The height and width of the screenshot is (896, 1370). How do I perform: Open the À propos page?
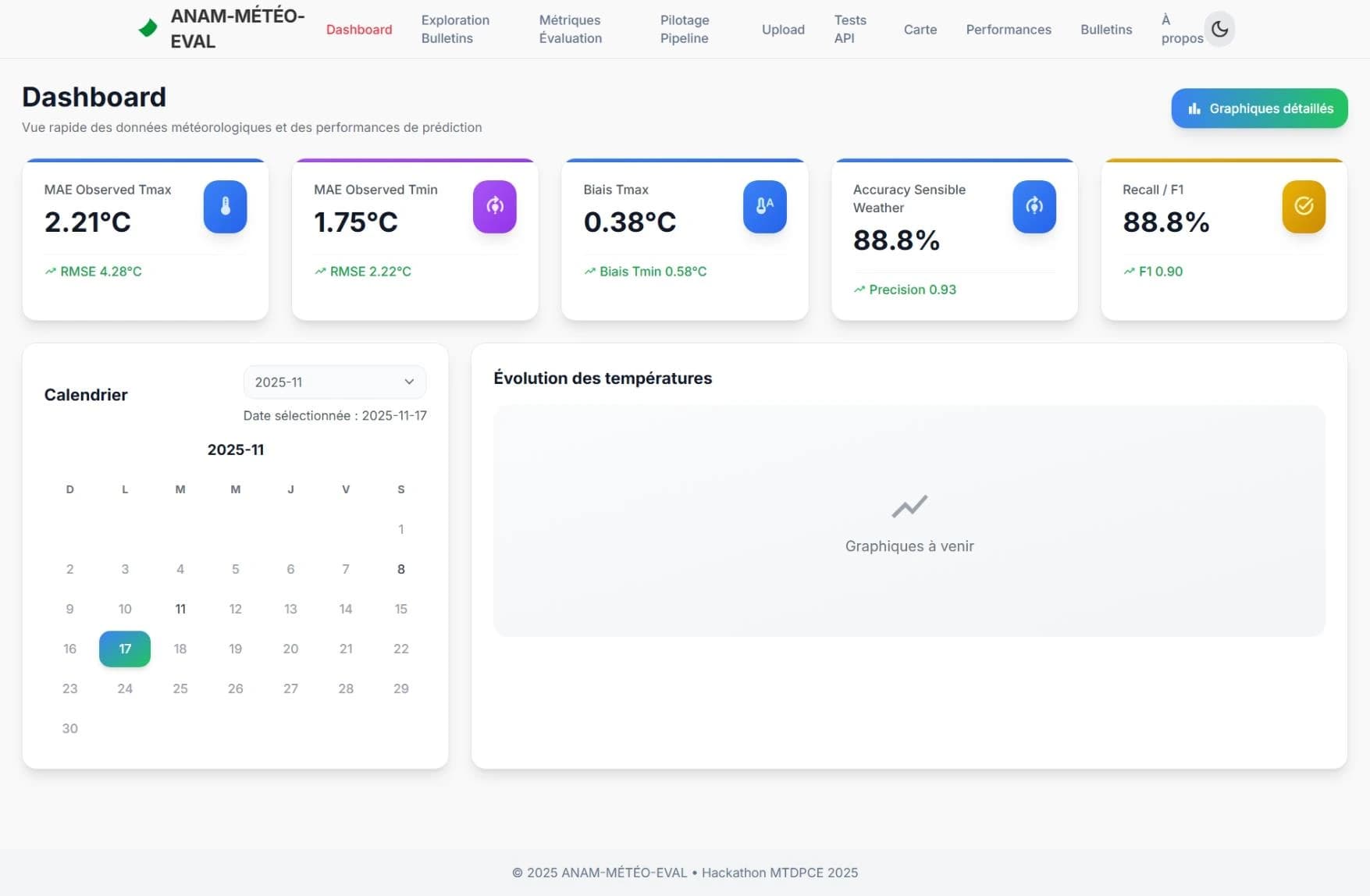1180,30
